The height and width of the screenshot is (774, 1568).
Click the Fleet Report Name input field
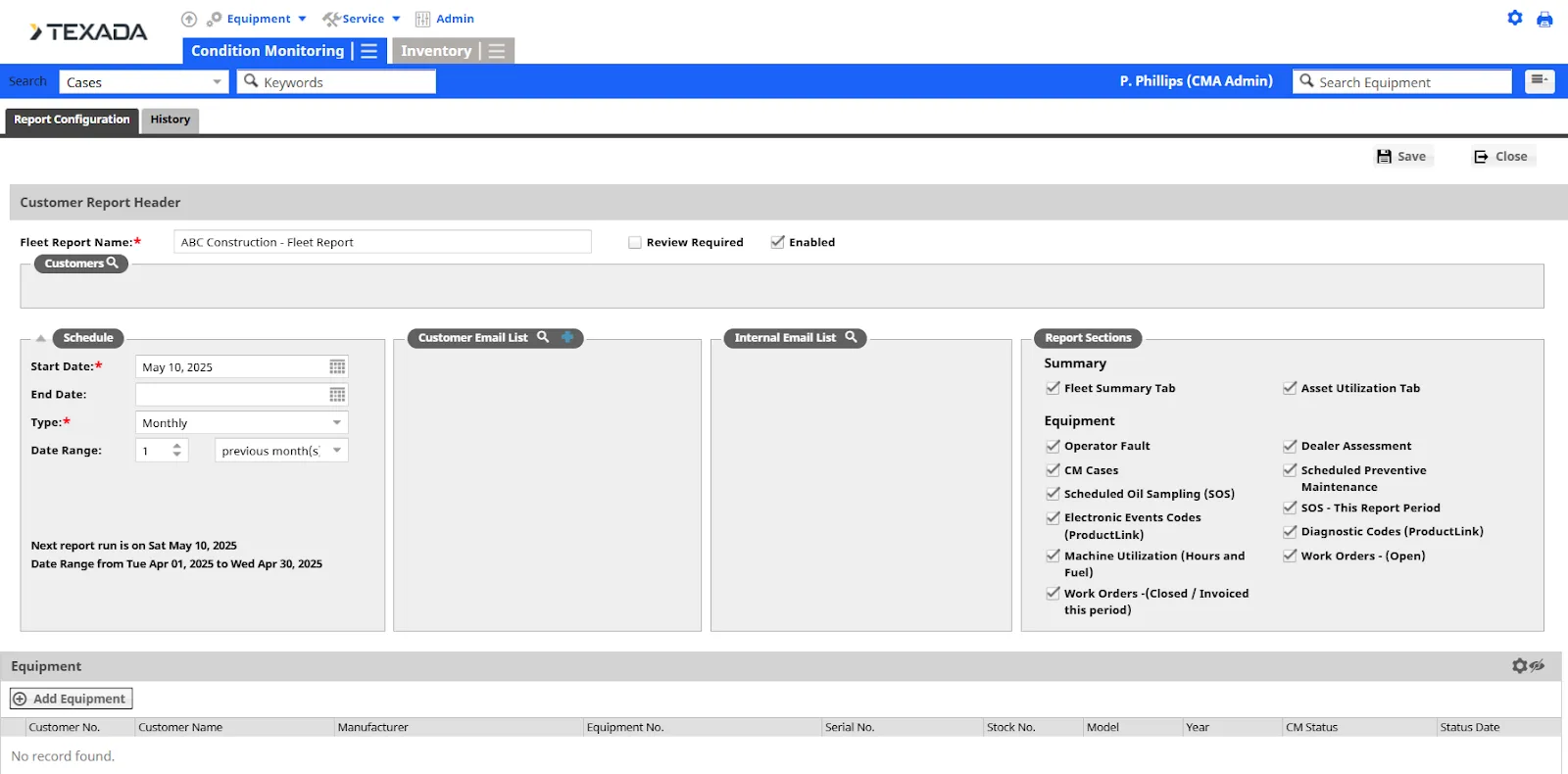click(382, 242)
